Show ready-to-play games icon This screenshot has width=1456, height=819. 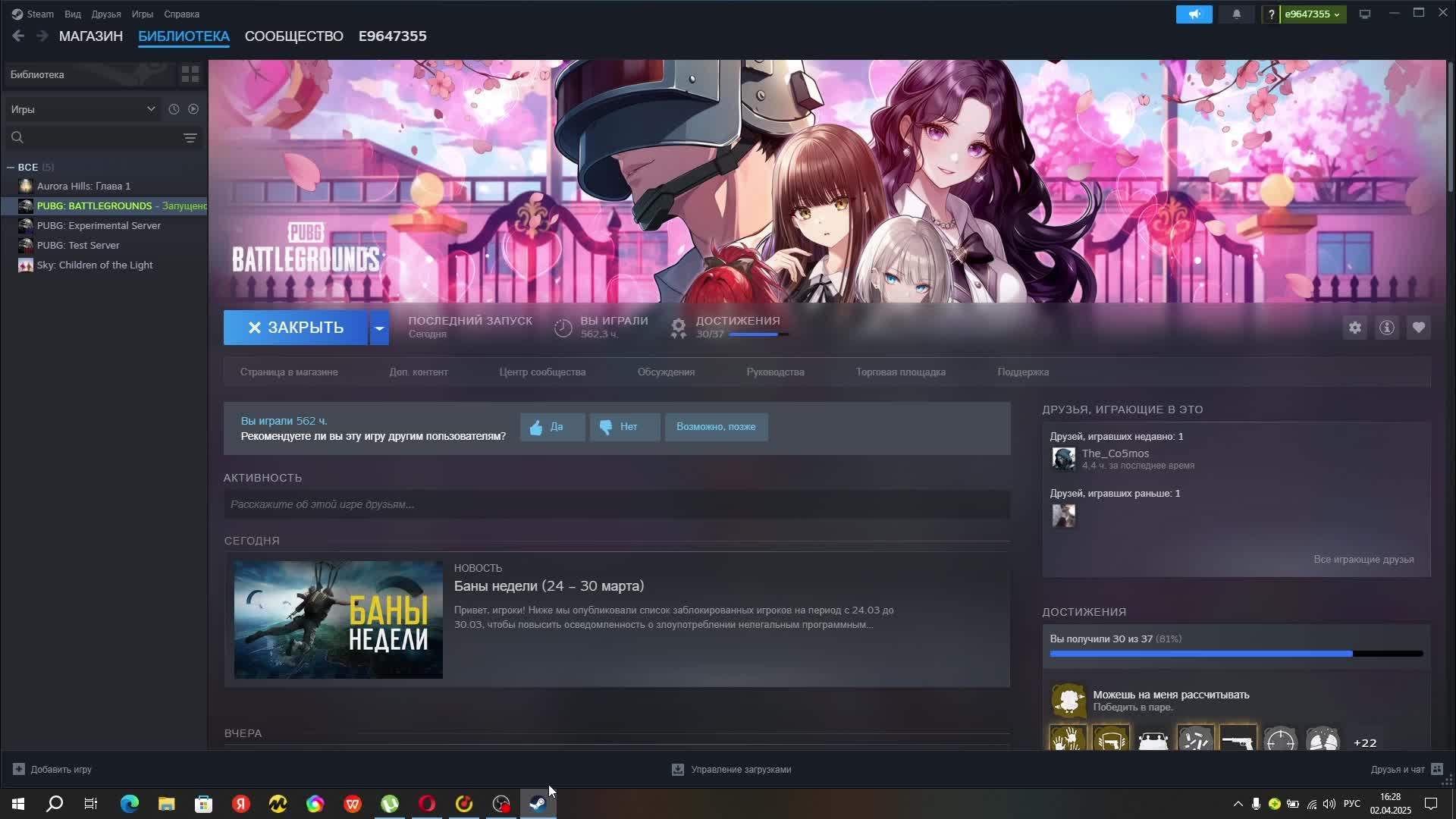193,109
